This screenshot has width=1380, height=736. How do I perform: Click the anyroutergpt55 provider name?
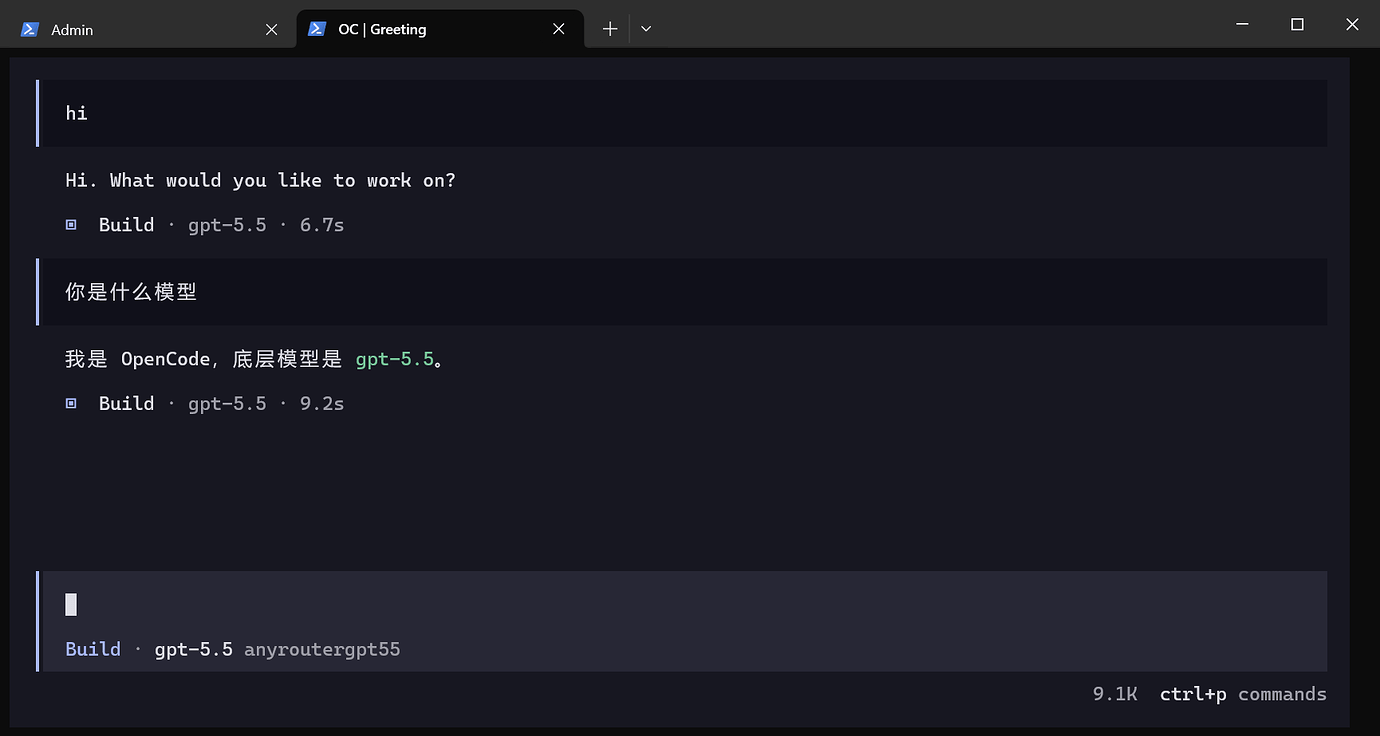tap(322, 649)
